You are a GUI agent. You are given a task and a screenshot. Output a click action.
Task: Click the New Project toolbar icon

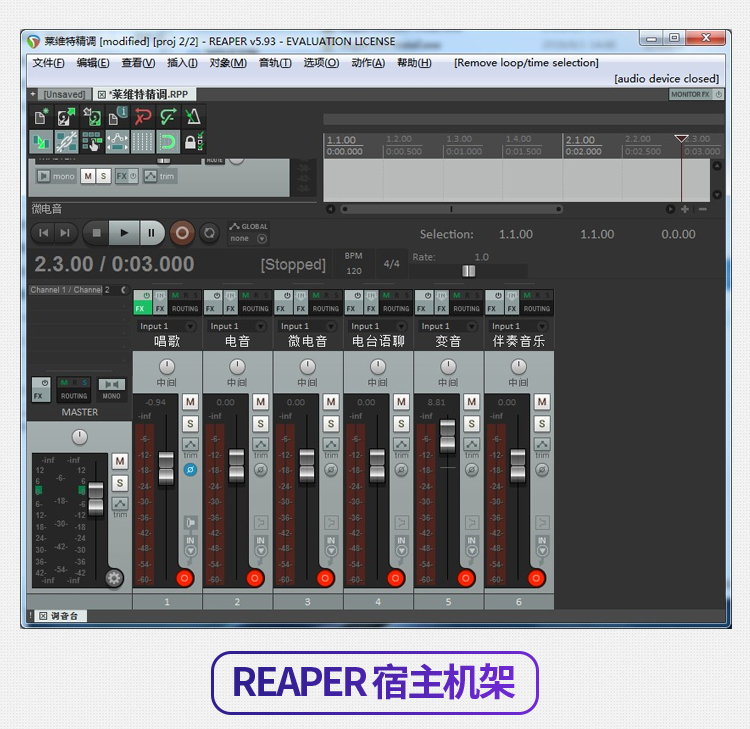41,117
